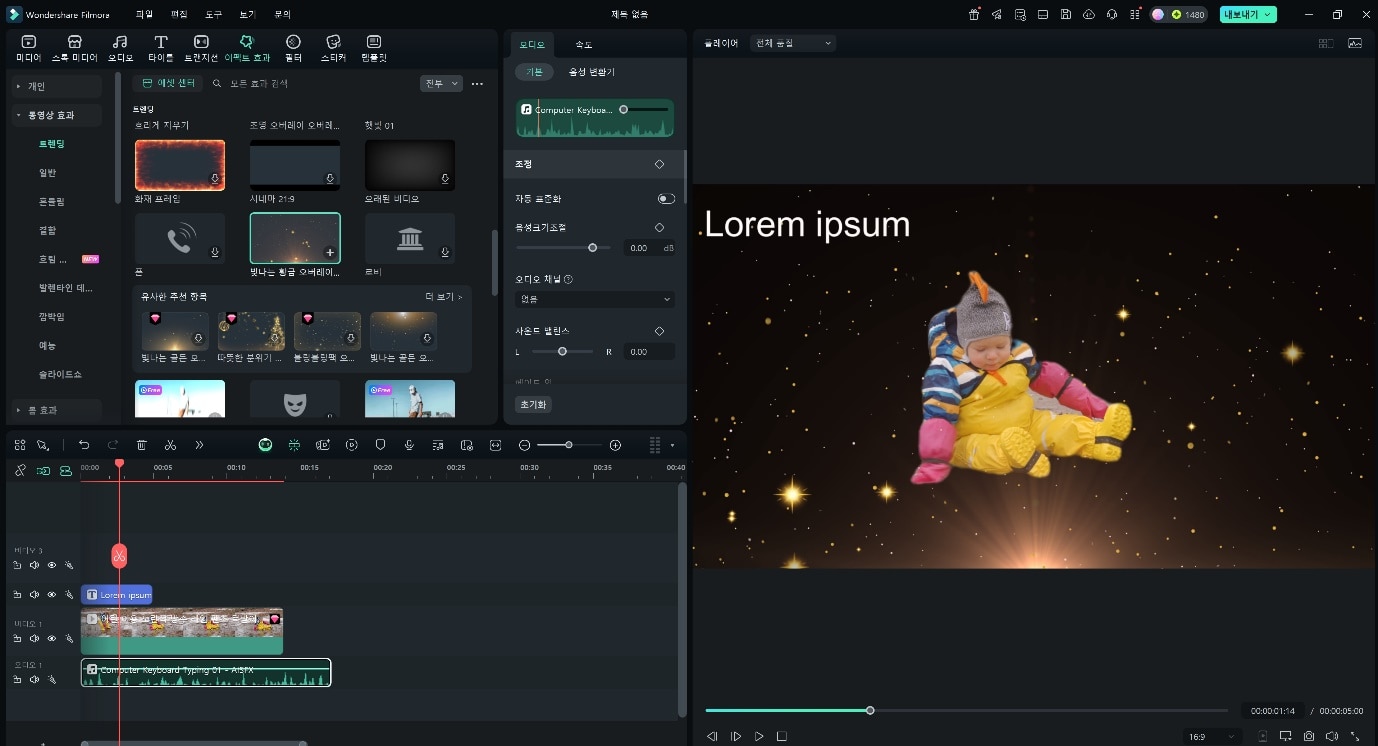1378x746 pixels.
Task: Open the 에셋 센터 button
Action: click(168, 83)
